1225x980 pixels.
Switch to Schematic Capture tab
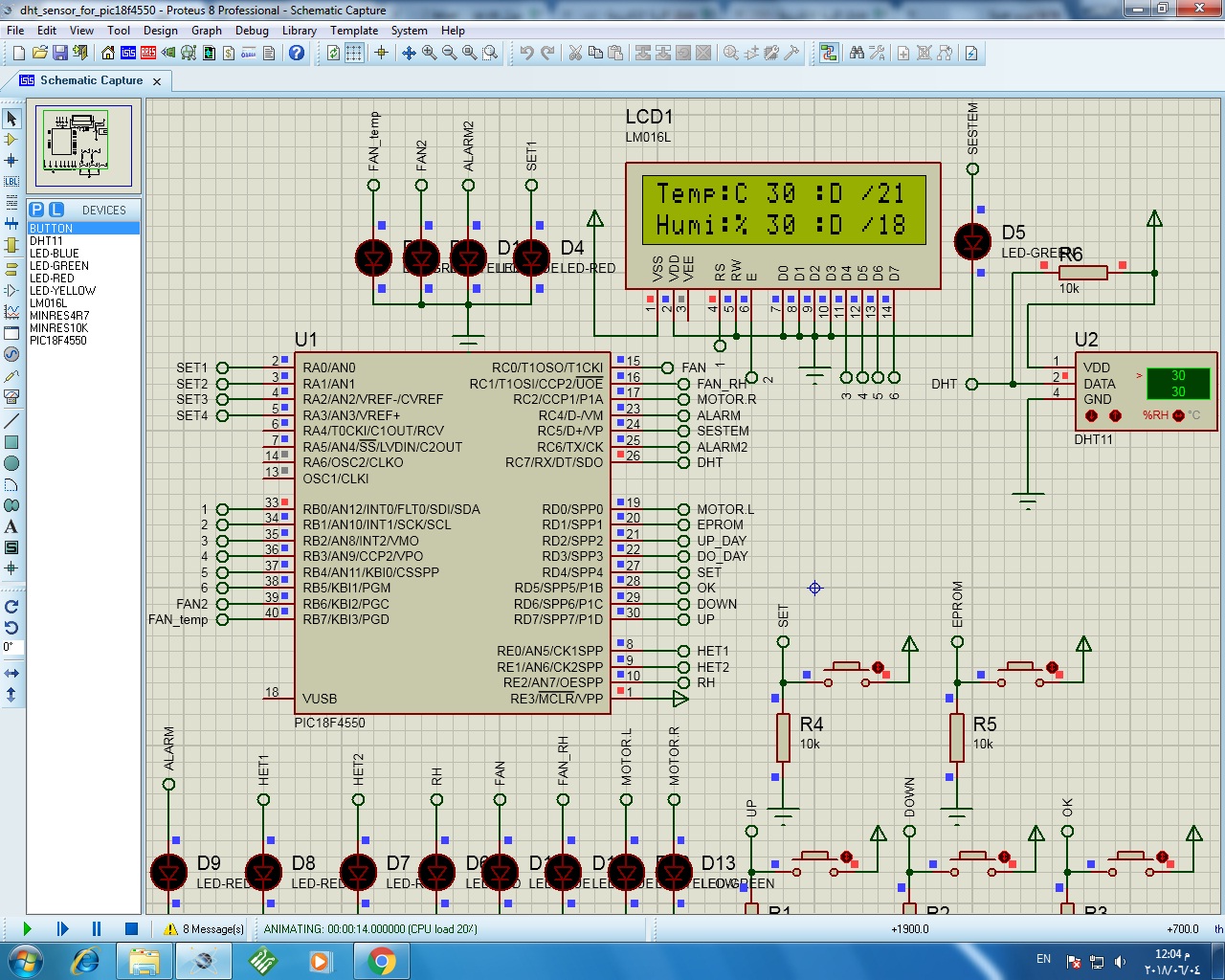(x=91, y=80)
